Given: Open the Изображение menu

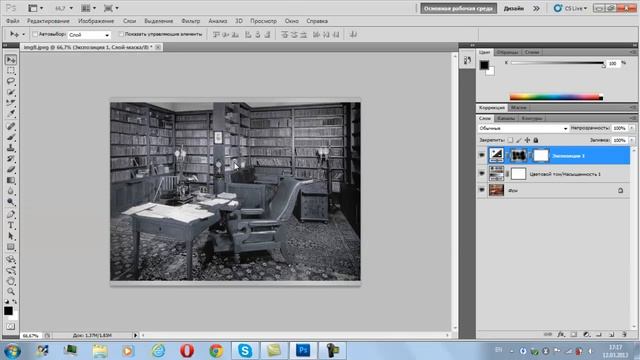Looking at the screenshot, I should tap(96, 21).
